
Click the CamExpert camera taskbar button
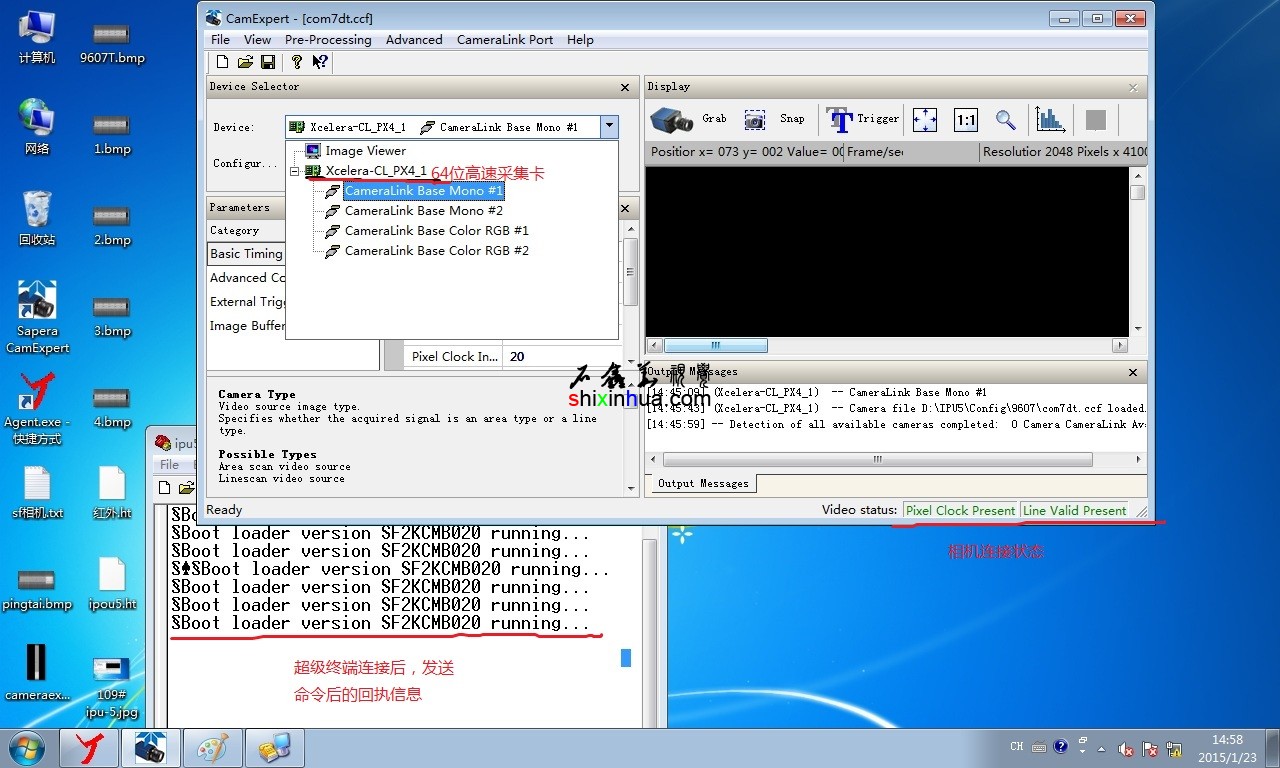point(151,748)
